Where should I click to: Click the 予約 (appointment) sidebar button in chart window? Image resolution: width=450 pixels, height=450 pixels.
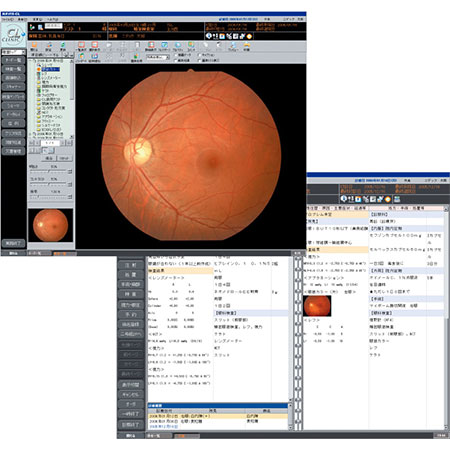[130, 315]
